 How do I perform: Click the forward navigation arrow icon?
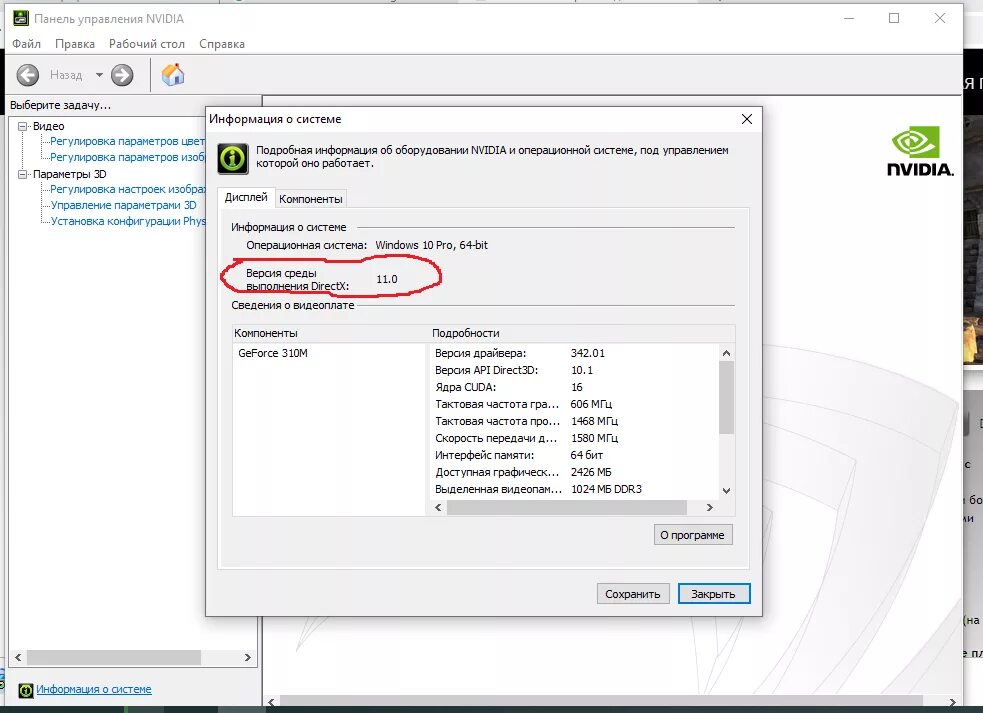[x=122, y=75]
